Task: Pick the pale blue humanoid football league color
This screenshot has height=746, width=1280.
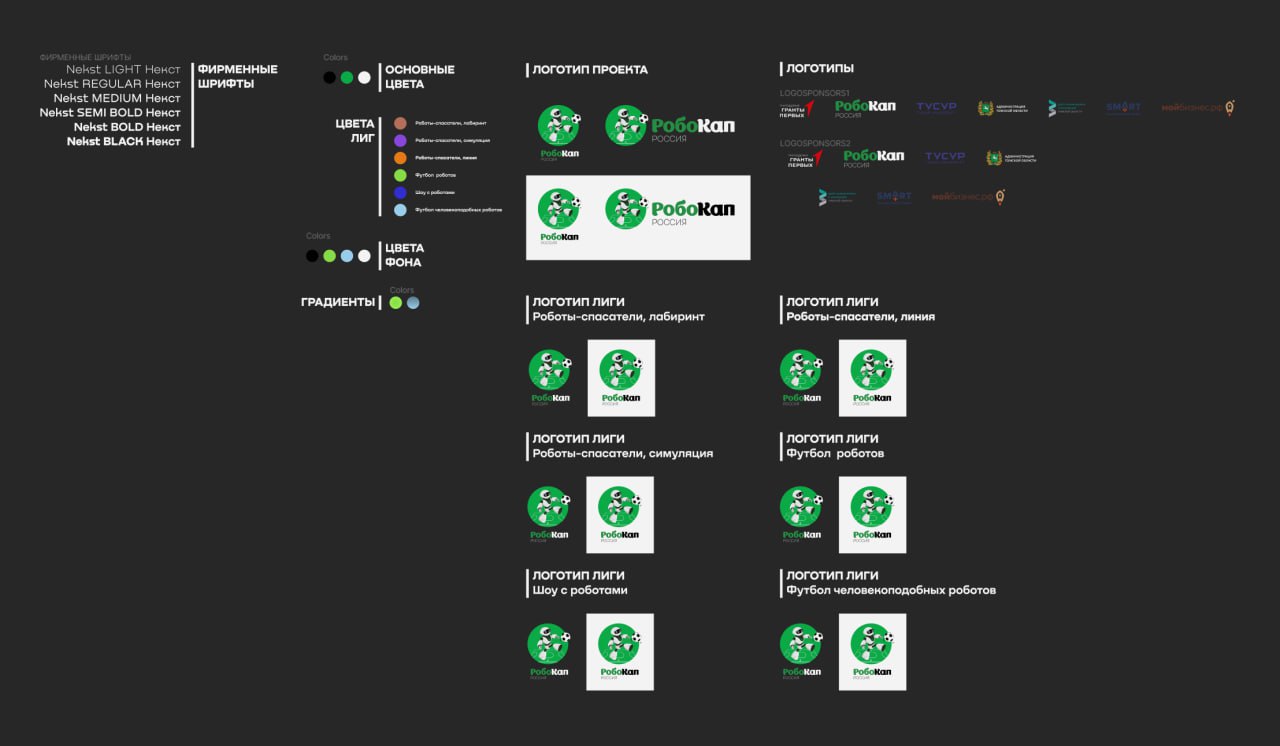Action: coord(400,210)
